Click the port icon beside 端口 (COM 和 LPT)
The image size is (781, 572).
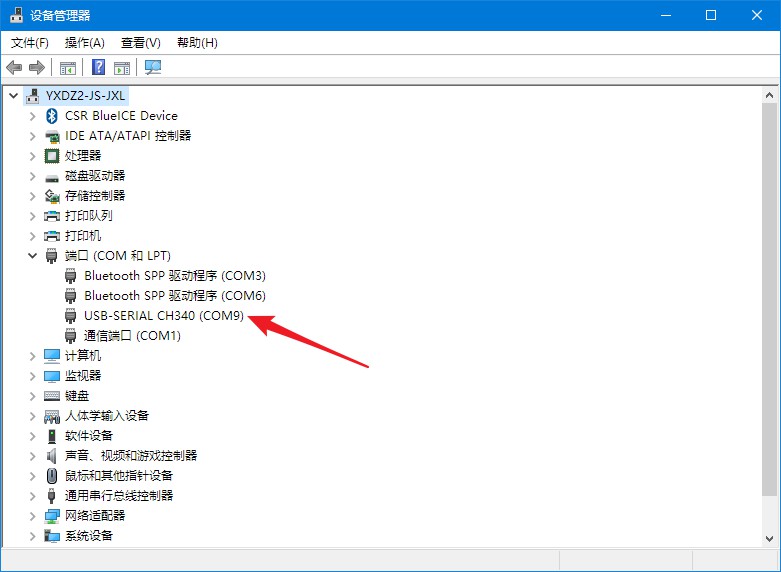click(51, 256)
